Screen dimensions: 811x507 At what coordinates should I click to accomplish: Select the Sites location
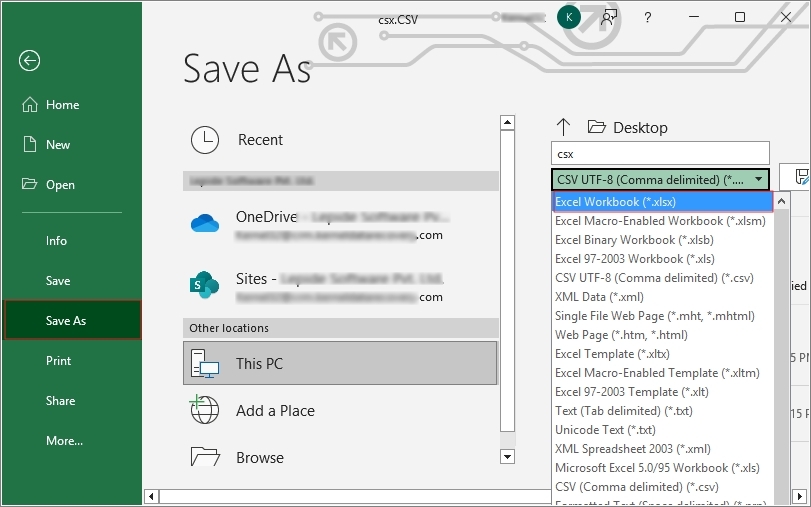340,287
